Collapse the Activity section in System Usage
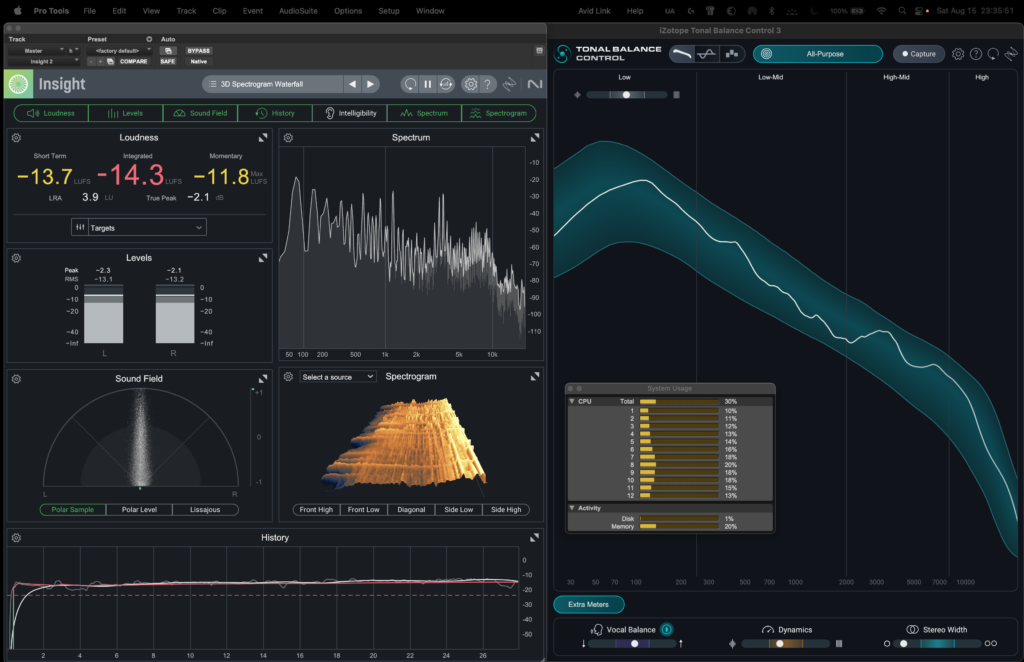 (572, 508)
